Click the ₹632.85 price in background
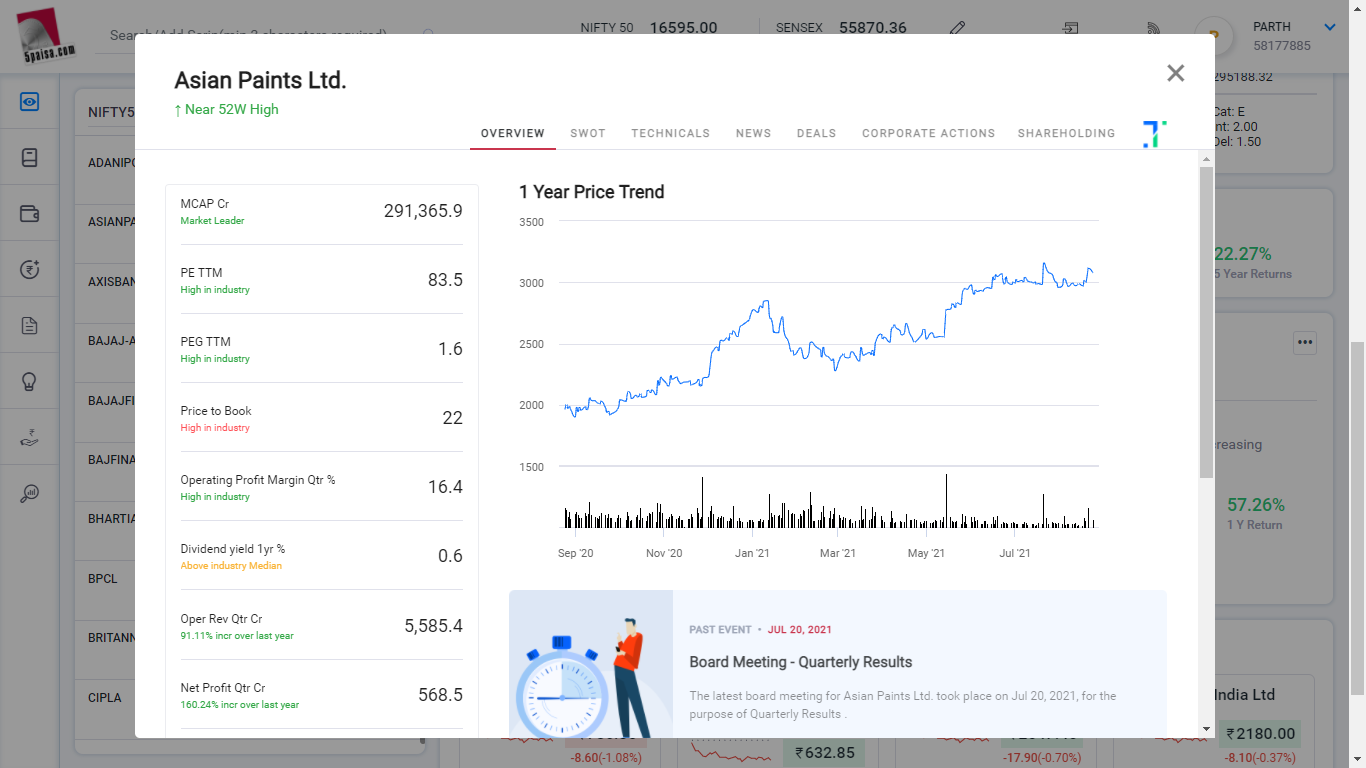 tap(825, 753)
